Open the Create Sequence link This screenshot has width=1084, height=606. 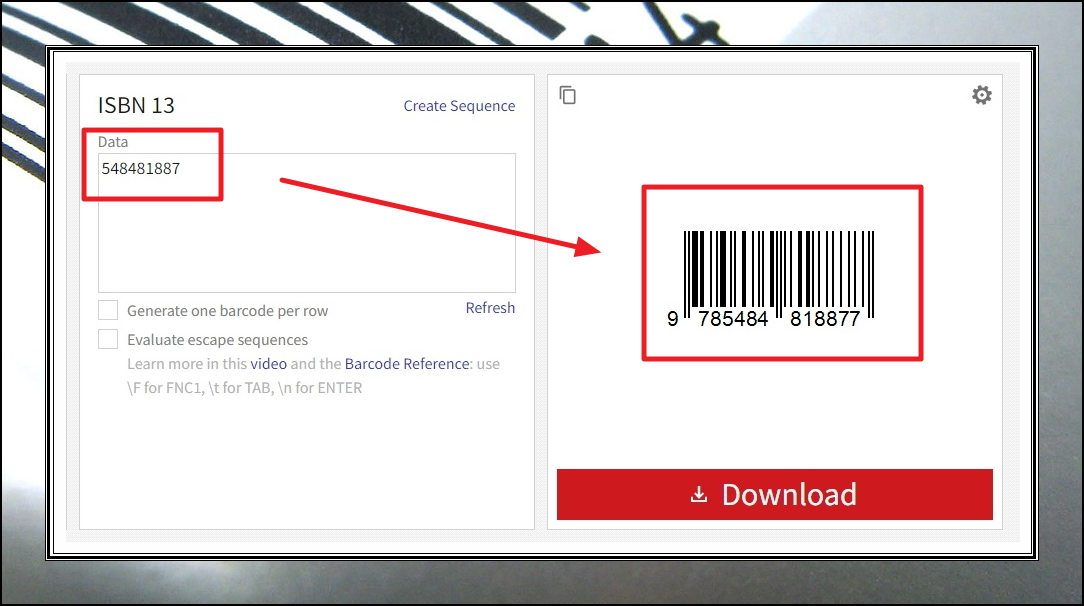(x=459, y=106)
